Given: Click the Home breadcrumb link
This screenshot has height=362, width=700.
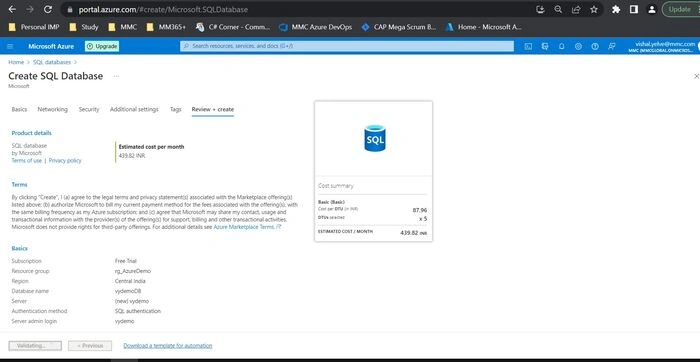Looking at the screenshot, I should point(16,62).
